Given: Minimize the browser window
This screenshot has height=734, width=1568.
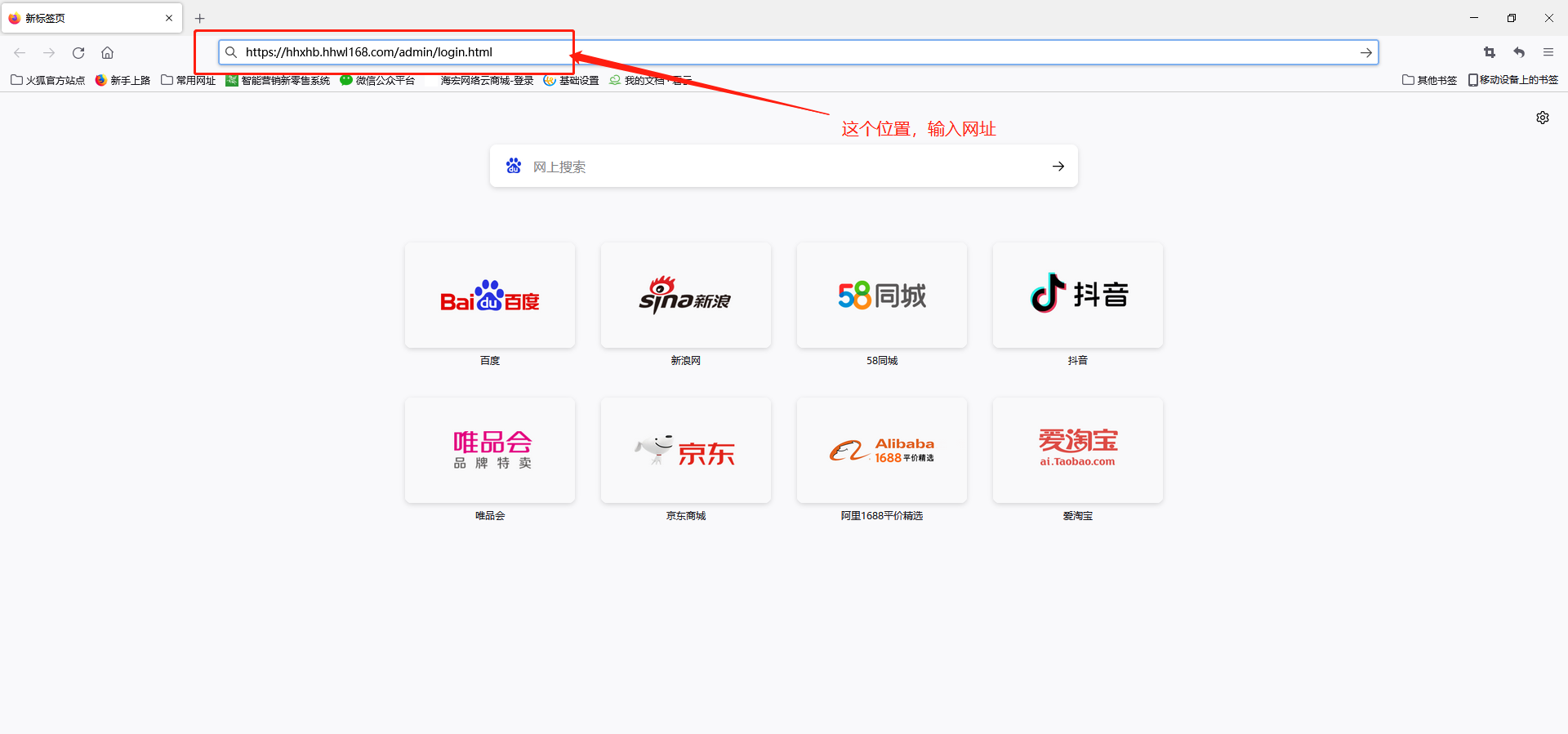Looking at the screenshot, I should point(1474,18).
